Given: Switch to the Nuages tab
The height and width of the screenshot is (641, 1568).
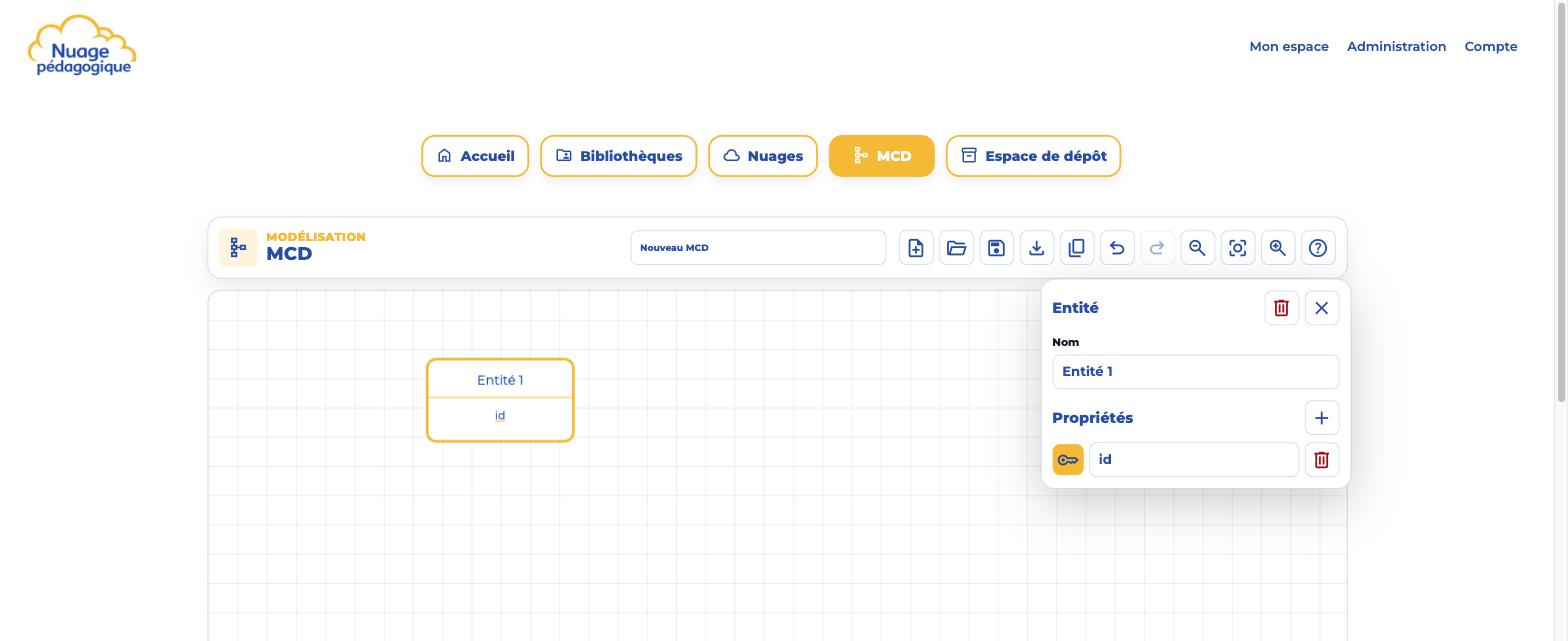Looking at the screenshot, I should (x=763, y=156).
